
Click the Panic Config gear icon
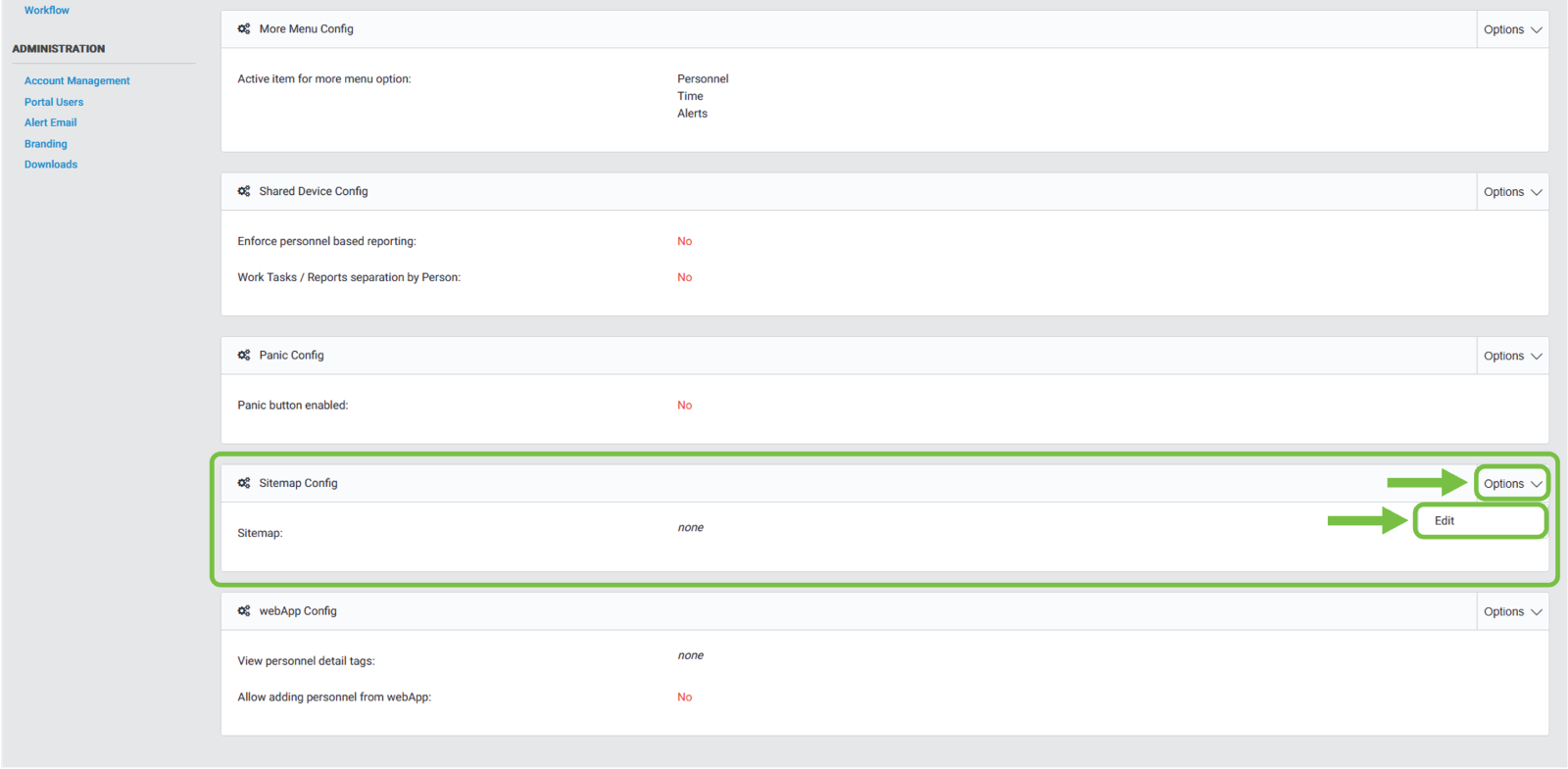[x=244, y=356]
